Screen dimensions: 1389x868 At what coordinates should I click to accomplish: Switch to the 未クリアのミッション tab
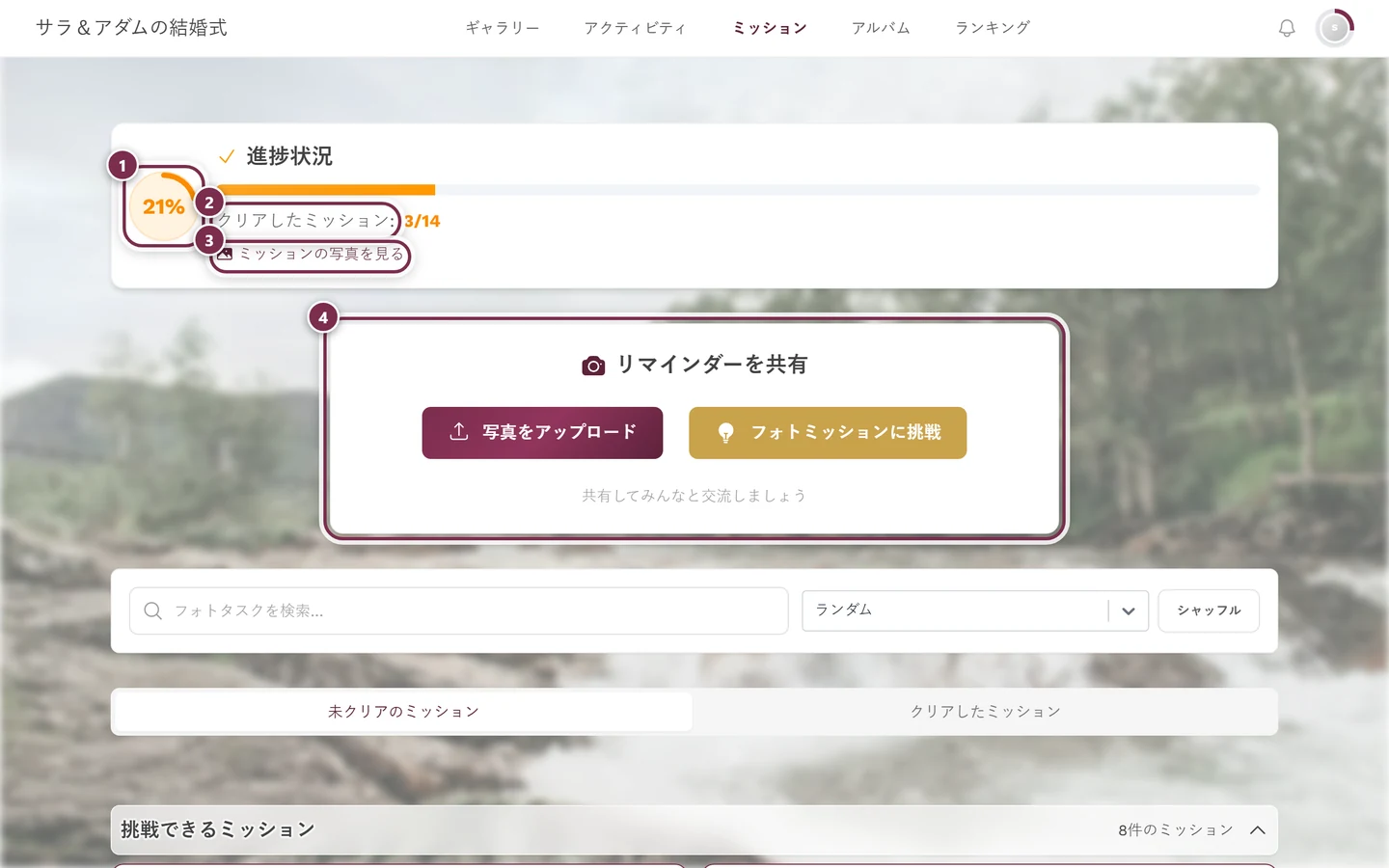click(403, 712)
